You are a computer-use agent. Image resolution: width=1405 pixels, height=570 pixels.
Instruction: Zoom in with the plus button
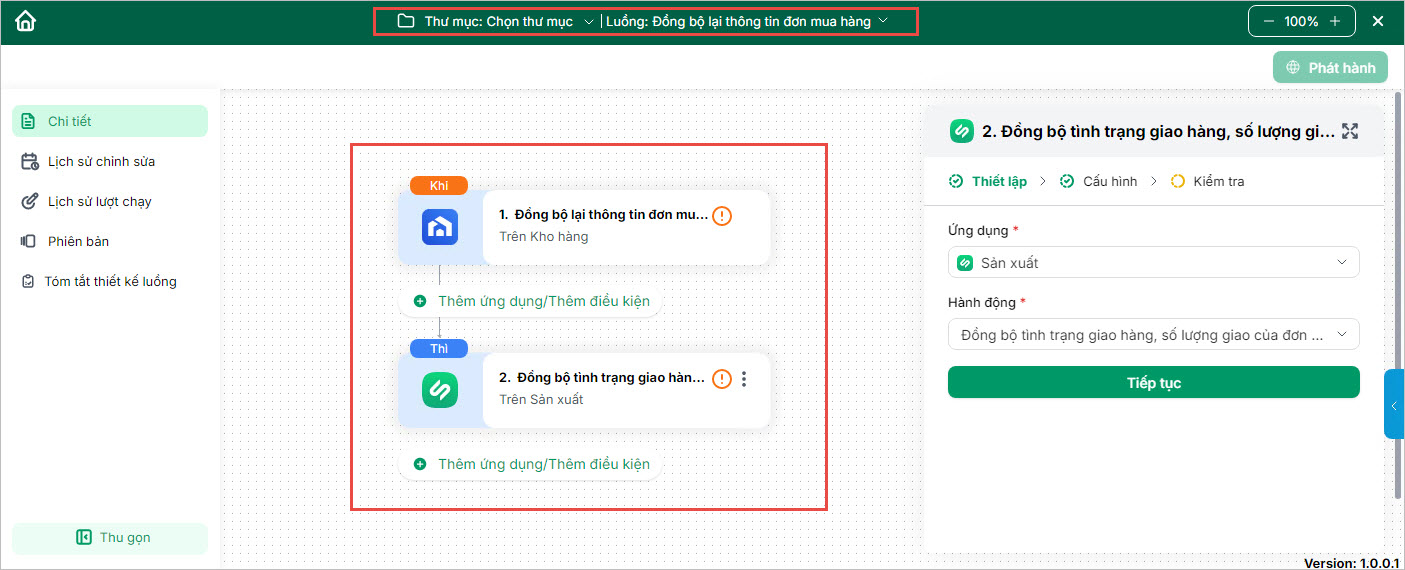pyautogui.click(x=1334, y=21)
